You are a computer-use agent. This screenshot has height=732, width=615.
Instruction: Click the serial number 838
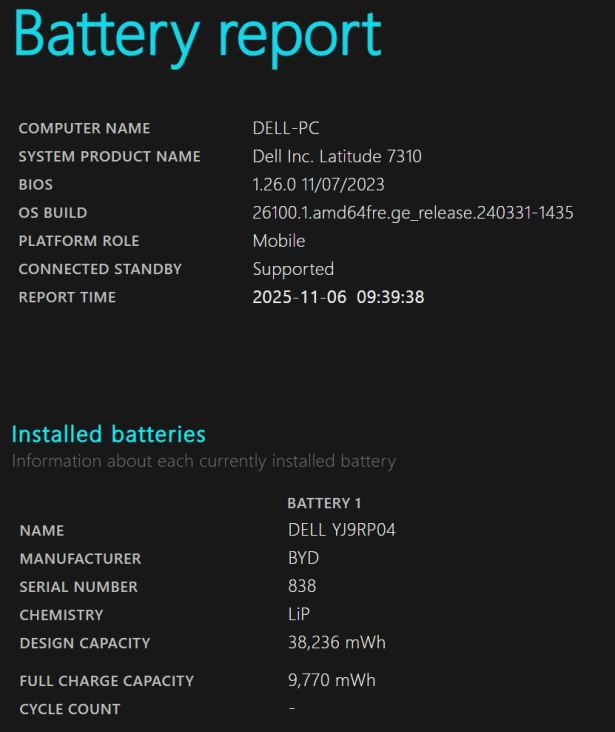(x=302, y=586)
